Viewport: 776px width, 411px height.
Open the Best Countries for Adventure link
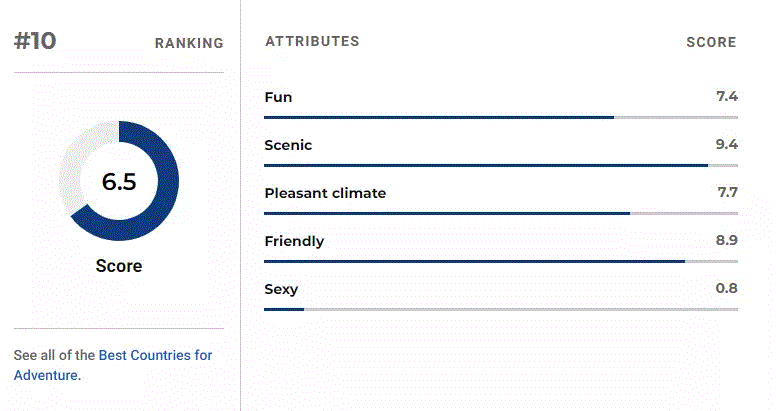113,365
